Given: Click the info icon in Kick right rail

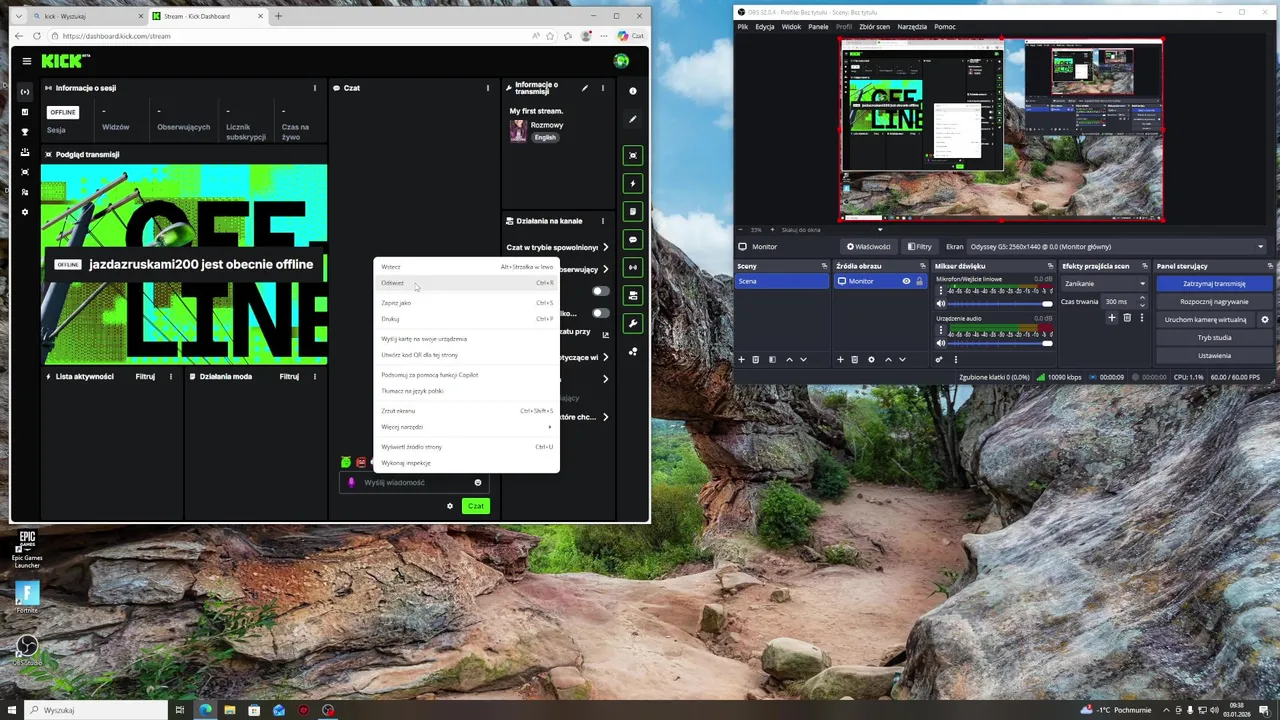Looking at the screenshot, I should (x=632, y=91).
